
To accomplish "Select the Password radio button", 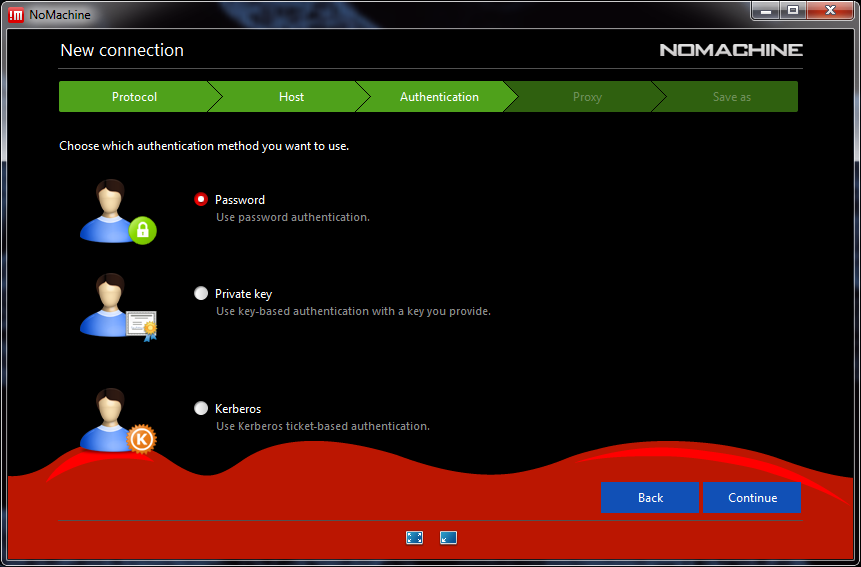I will pos(201,199).
